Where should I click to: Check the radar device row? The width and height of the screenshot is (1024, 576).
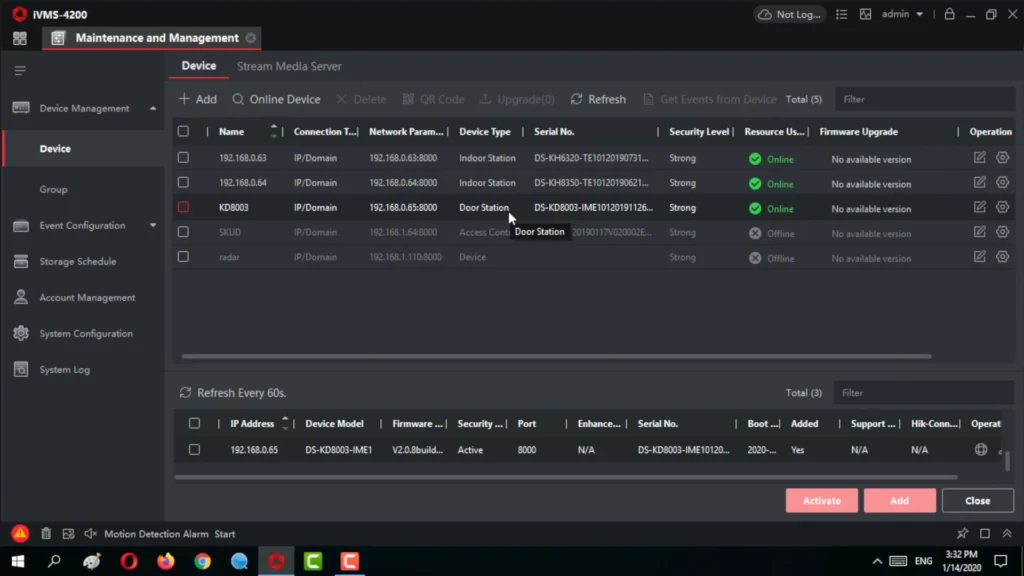183,257
